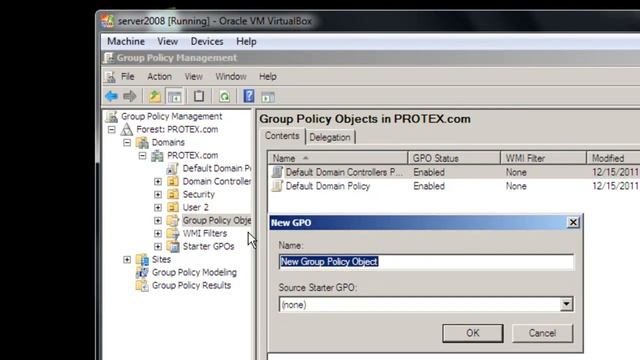Click the User 2 OU folder icon
Viewport: 640px width, 360px height.
173,207
